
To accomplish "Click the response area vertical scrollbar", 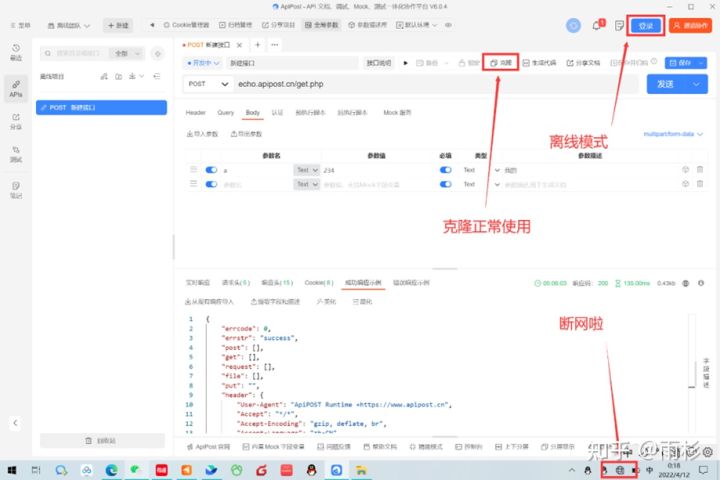I will [x=692, y=373].
